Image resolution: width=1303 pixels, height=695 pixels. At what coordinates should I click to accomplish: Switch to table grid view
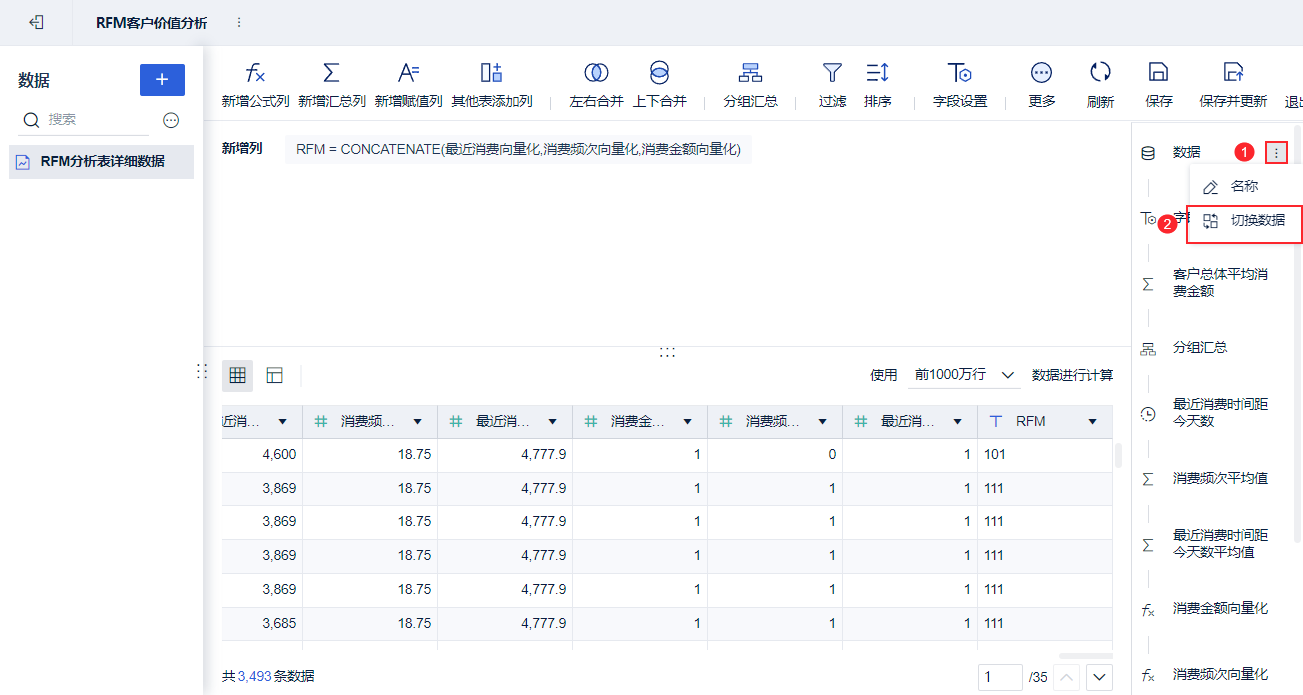pyautogui.click(x=238, y=375)
